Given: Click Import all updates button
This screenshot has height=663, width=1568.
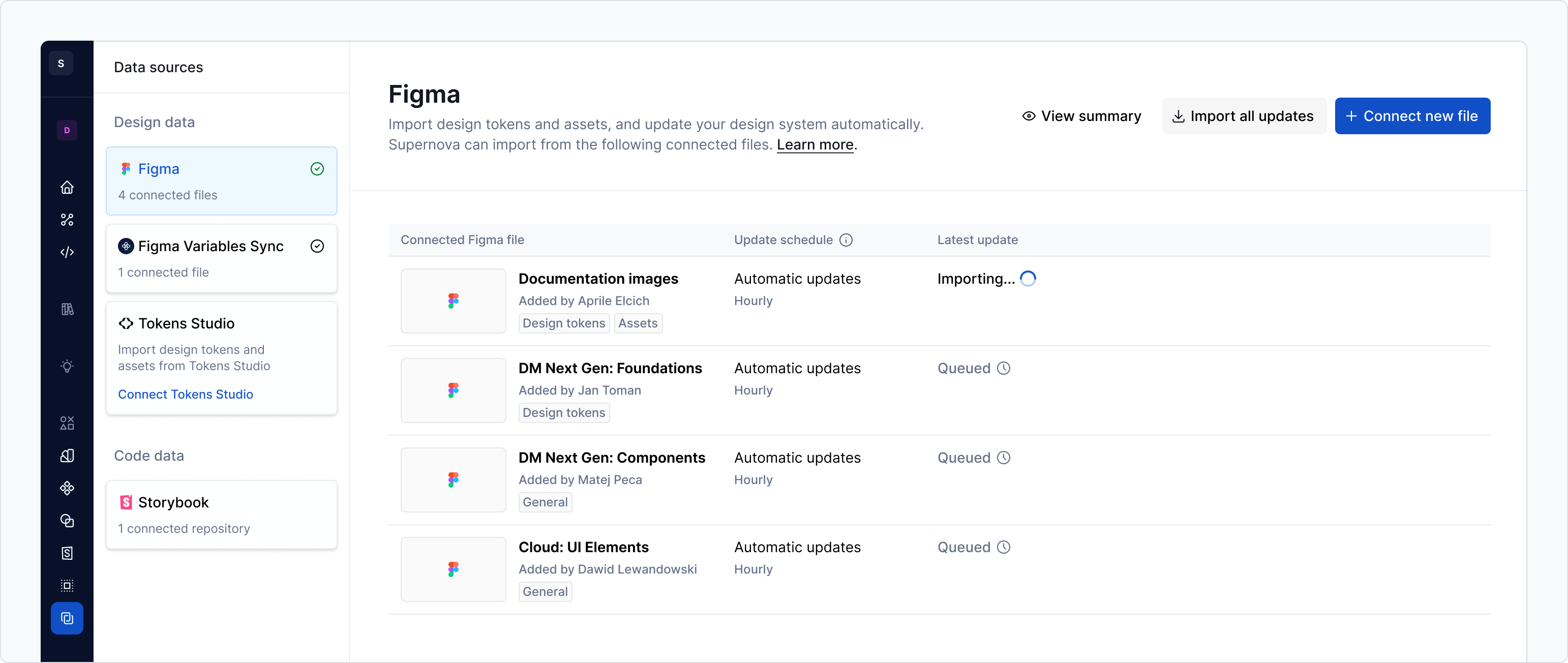Looking at the screenshot, I should (x=1244, y=116).
